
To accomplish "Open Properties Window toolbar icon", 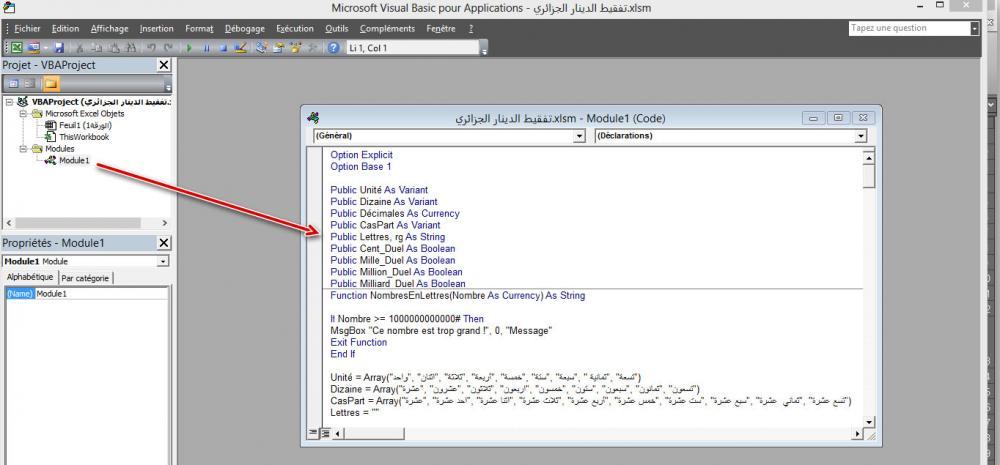I will point(279,48).
